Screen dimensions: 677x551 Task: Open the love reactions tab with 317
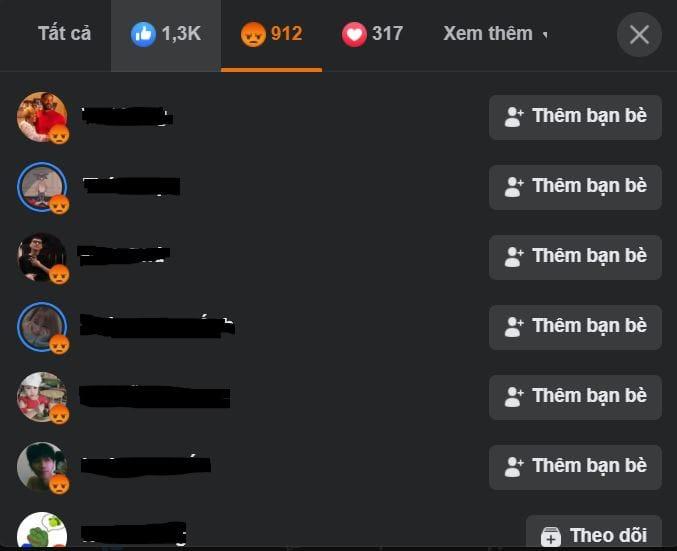click(x=372, y=35)
